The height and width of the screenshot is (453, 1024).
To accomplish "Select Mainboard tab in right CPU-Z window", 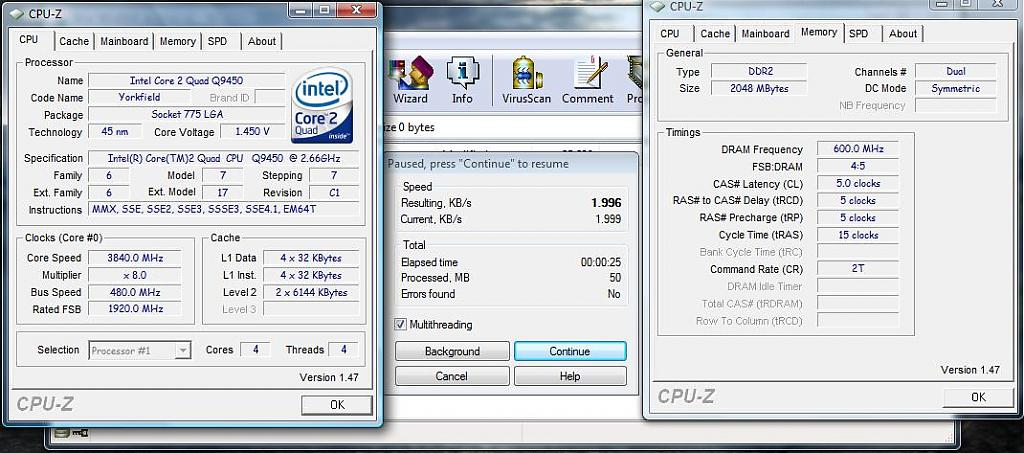I will coord(765,34).
